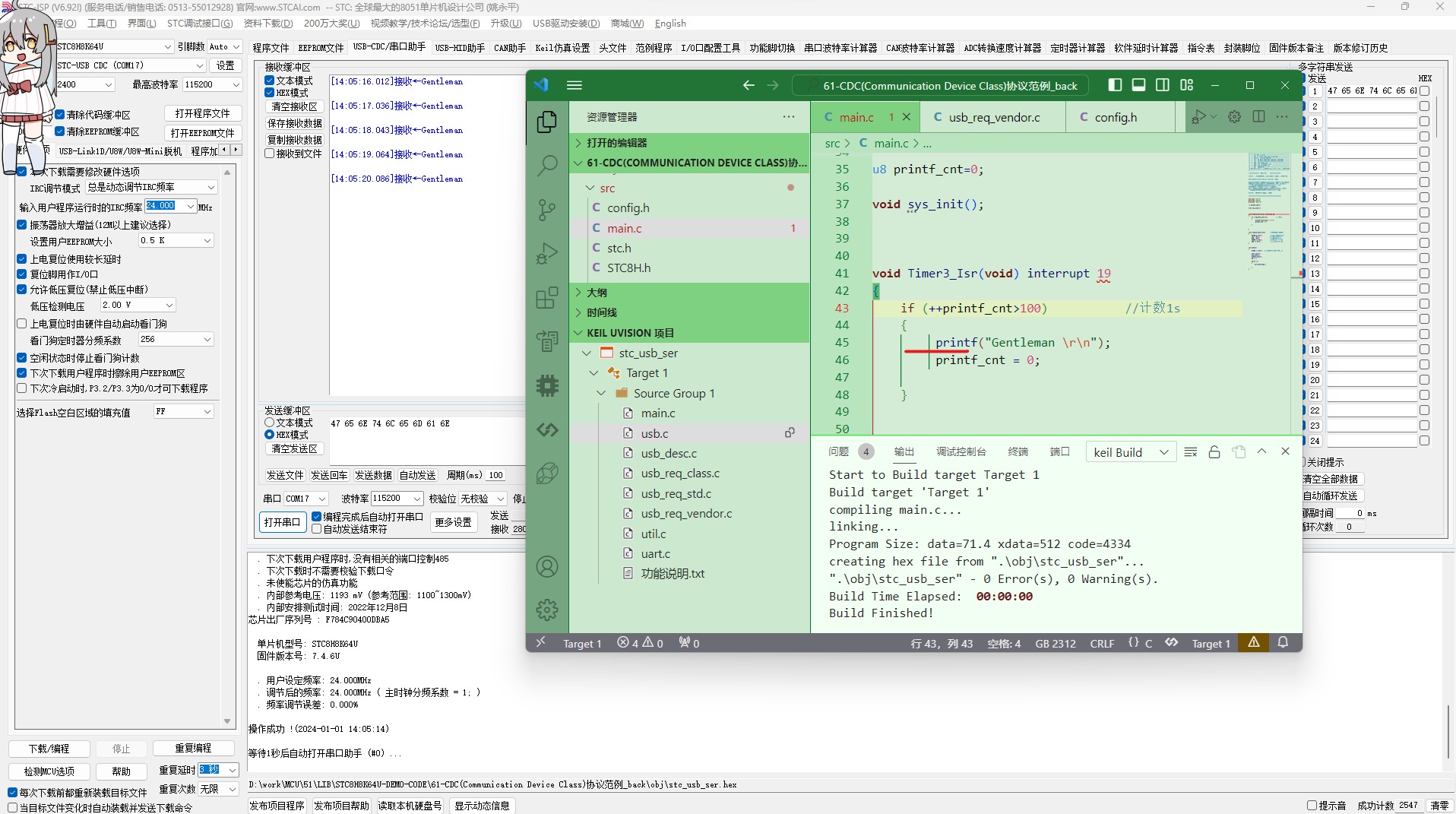Click the hardware options vertical scrollbar down arrow
Viewport: 1456px width, 814px height.
point(226,721)
